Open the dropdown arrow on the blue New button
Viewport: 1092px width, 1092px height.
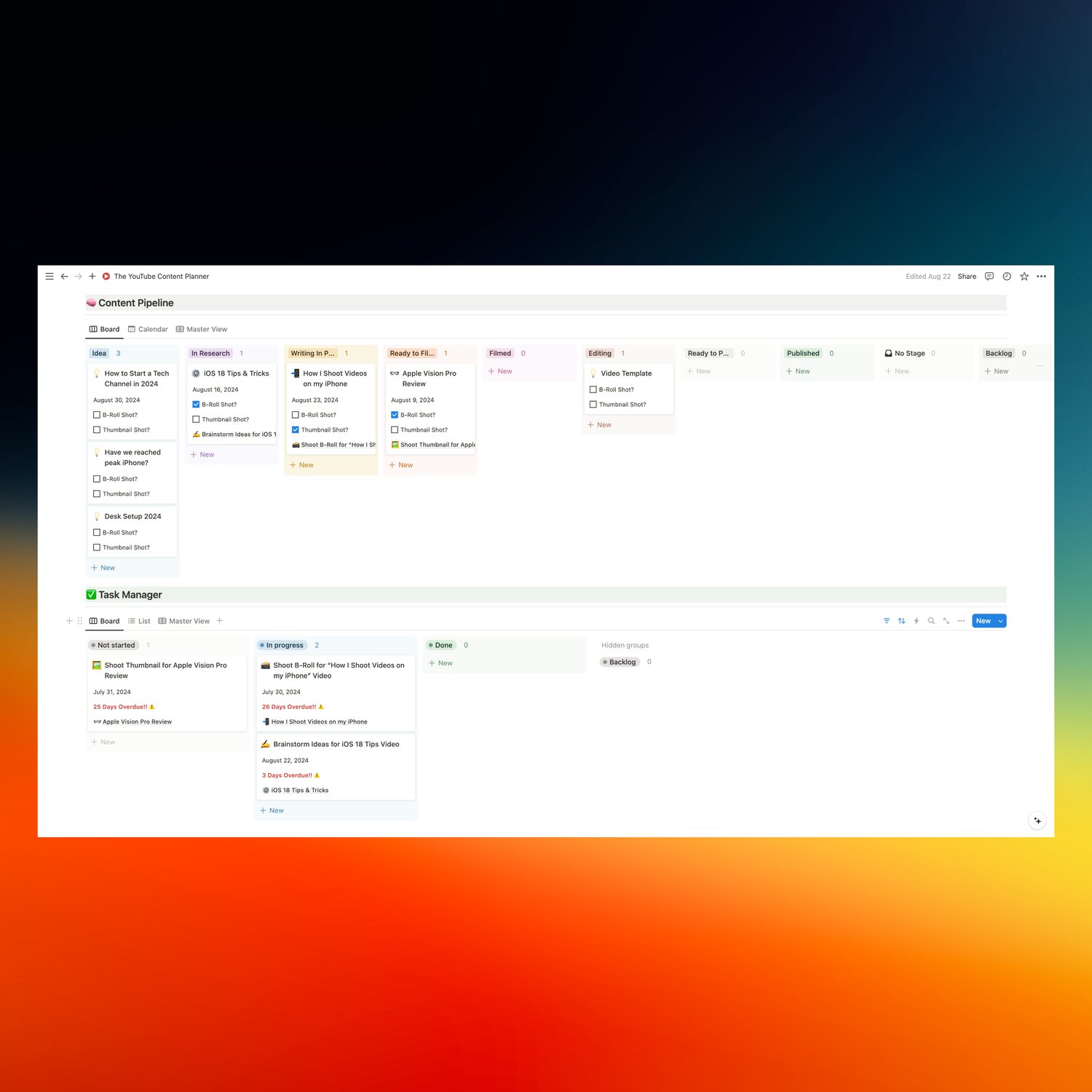(x=1001, y=621)
